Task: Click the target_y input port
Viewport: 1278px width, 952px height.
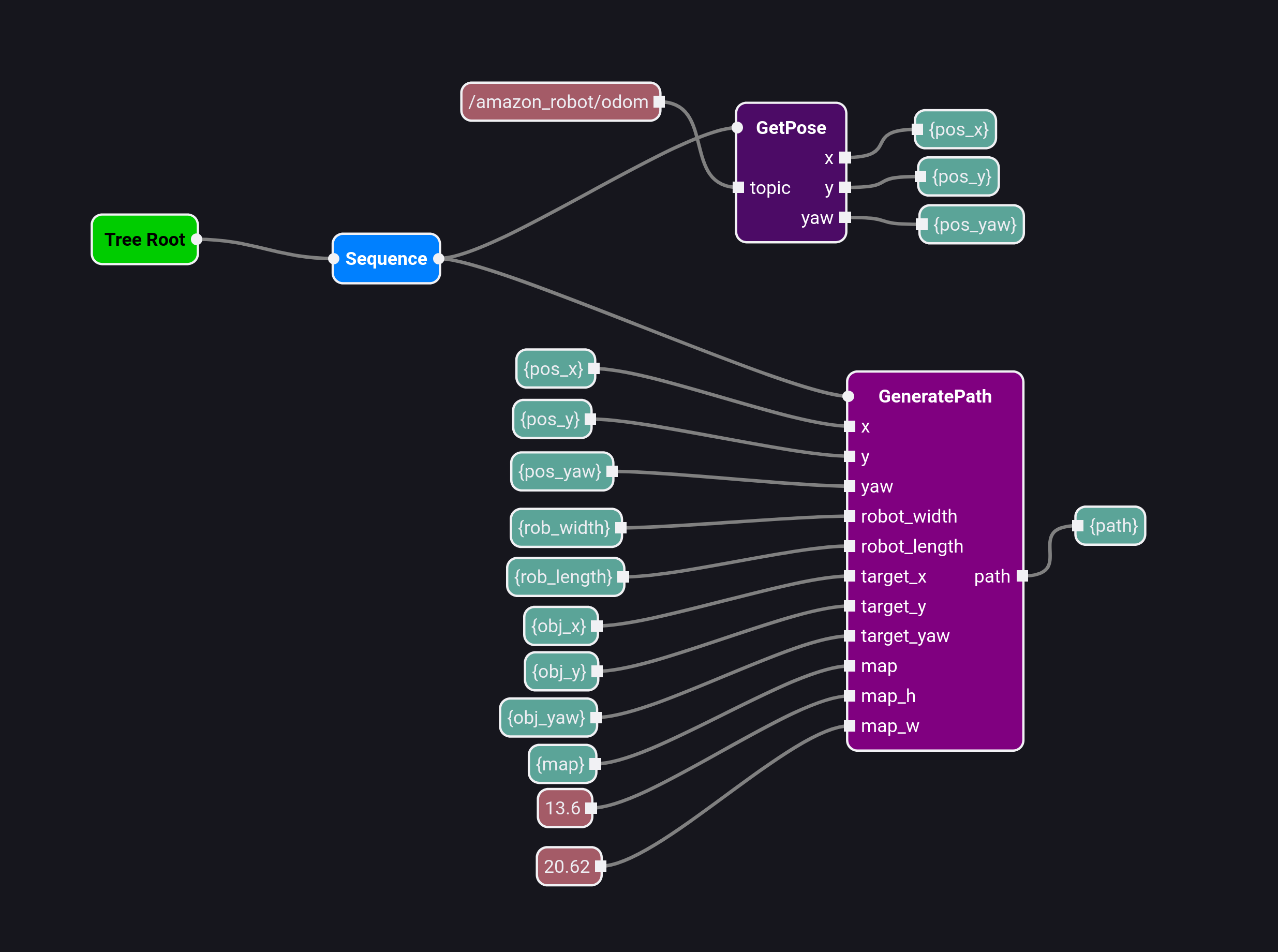Action: point(849,606)
